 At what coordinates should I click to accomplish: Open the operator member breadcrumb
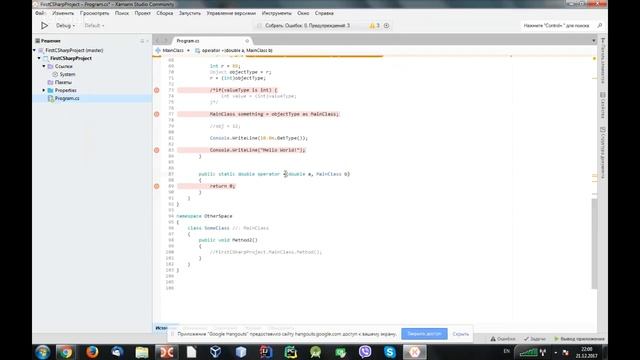point(233,51)
